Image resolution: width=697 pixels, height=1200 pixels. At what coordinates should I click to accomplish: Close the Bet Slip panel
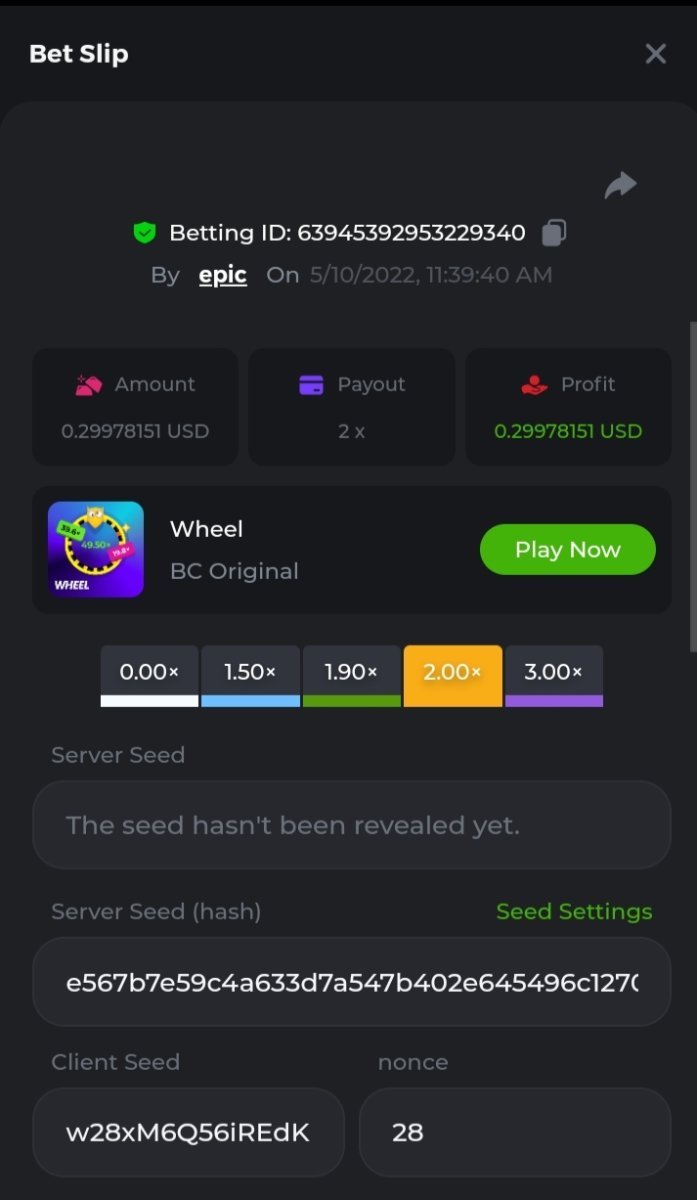655,54
